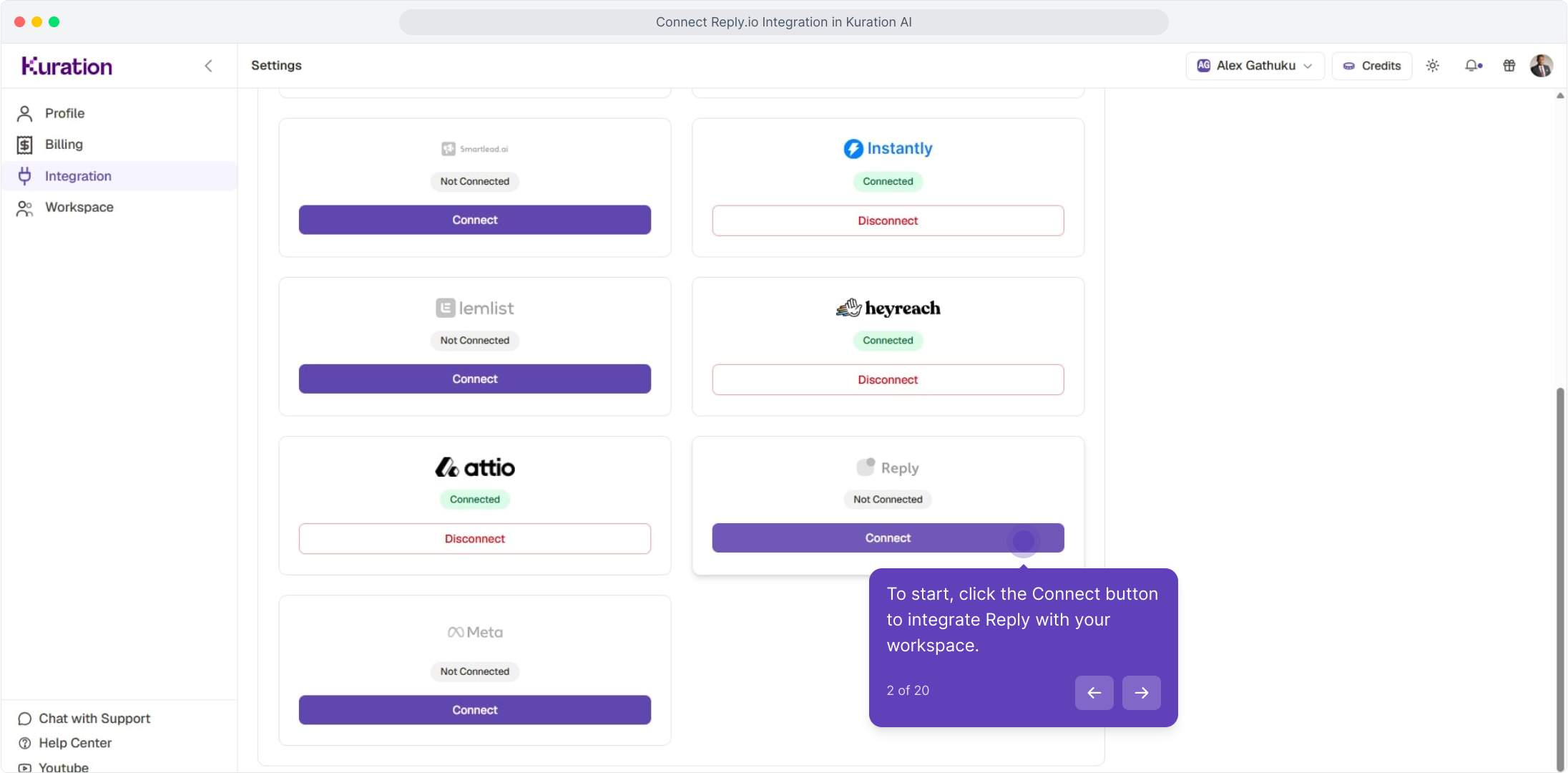Click the Integration plug icon
This screenshot has width=1568, height=773.
(25, 176)
